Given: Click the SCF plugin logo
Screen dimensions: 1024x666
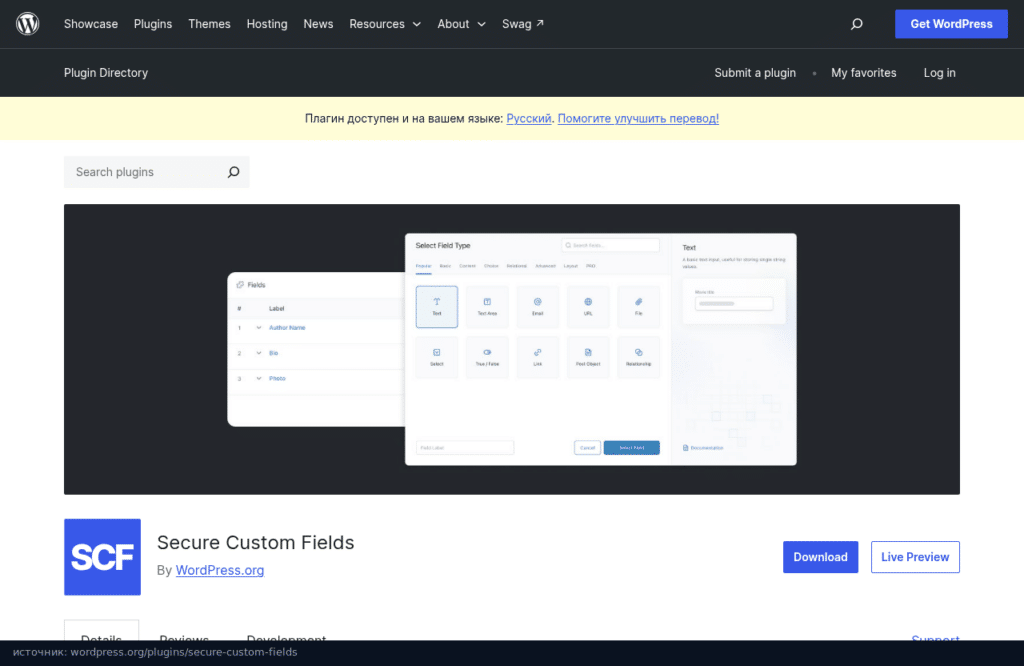Looking at the screenshot, I should pyautogui.click(x=103, y=557).
